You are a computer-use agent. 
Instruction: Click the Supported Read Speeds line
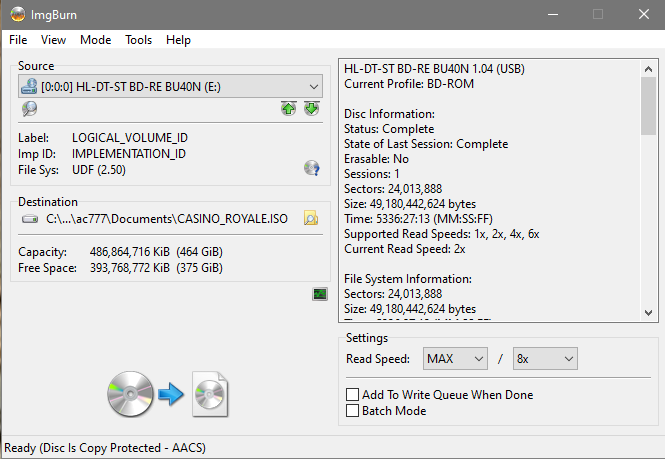[441, 234]
